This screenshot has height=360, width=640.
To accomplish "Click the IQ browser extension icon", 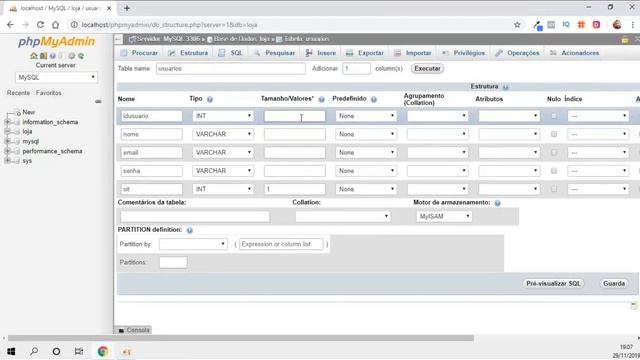I will (x=566, y=25).
